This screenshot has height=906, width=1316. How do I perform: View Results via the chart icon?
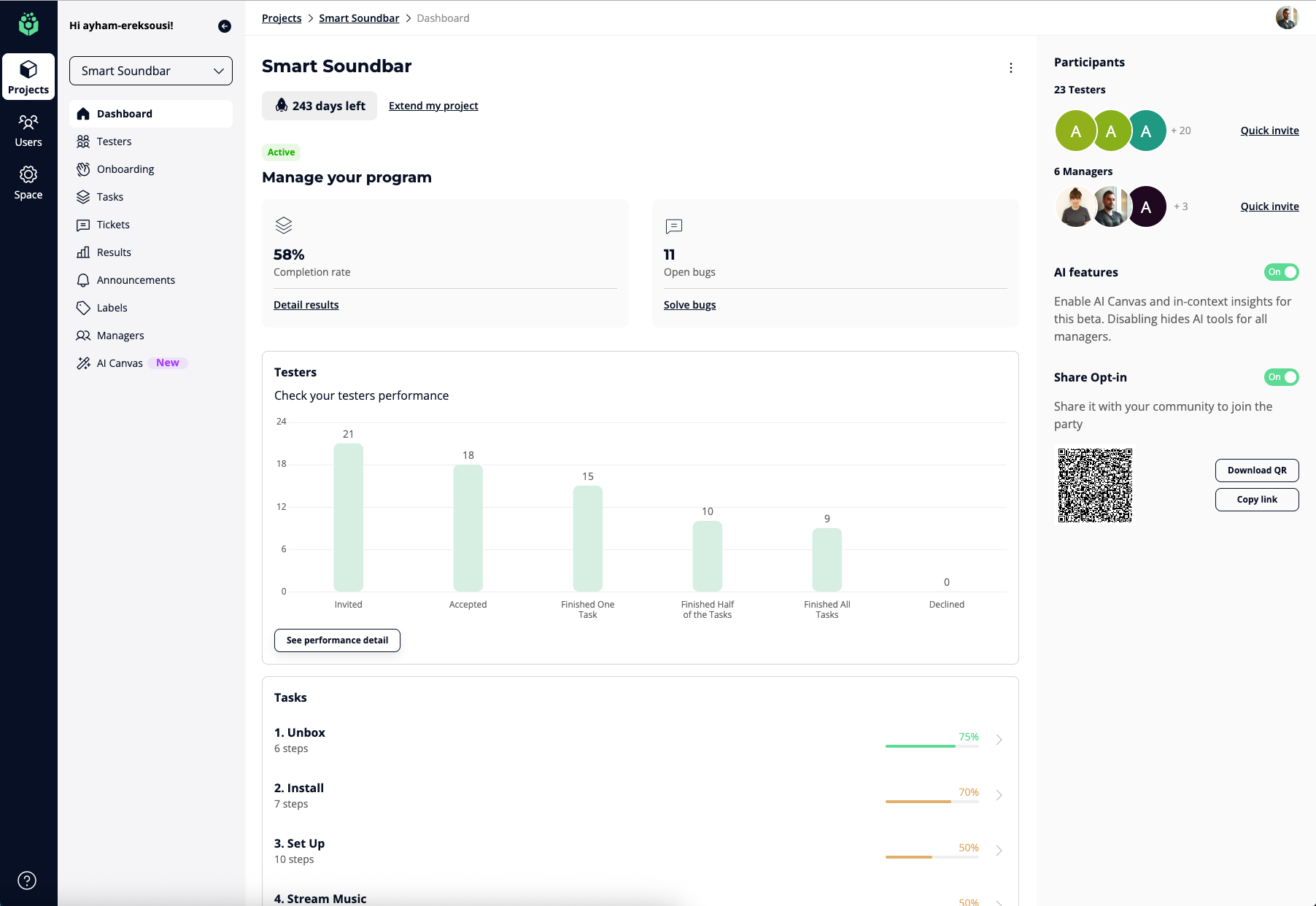(85, 252)
